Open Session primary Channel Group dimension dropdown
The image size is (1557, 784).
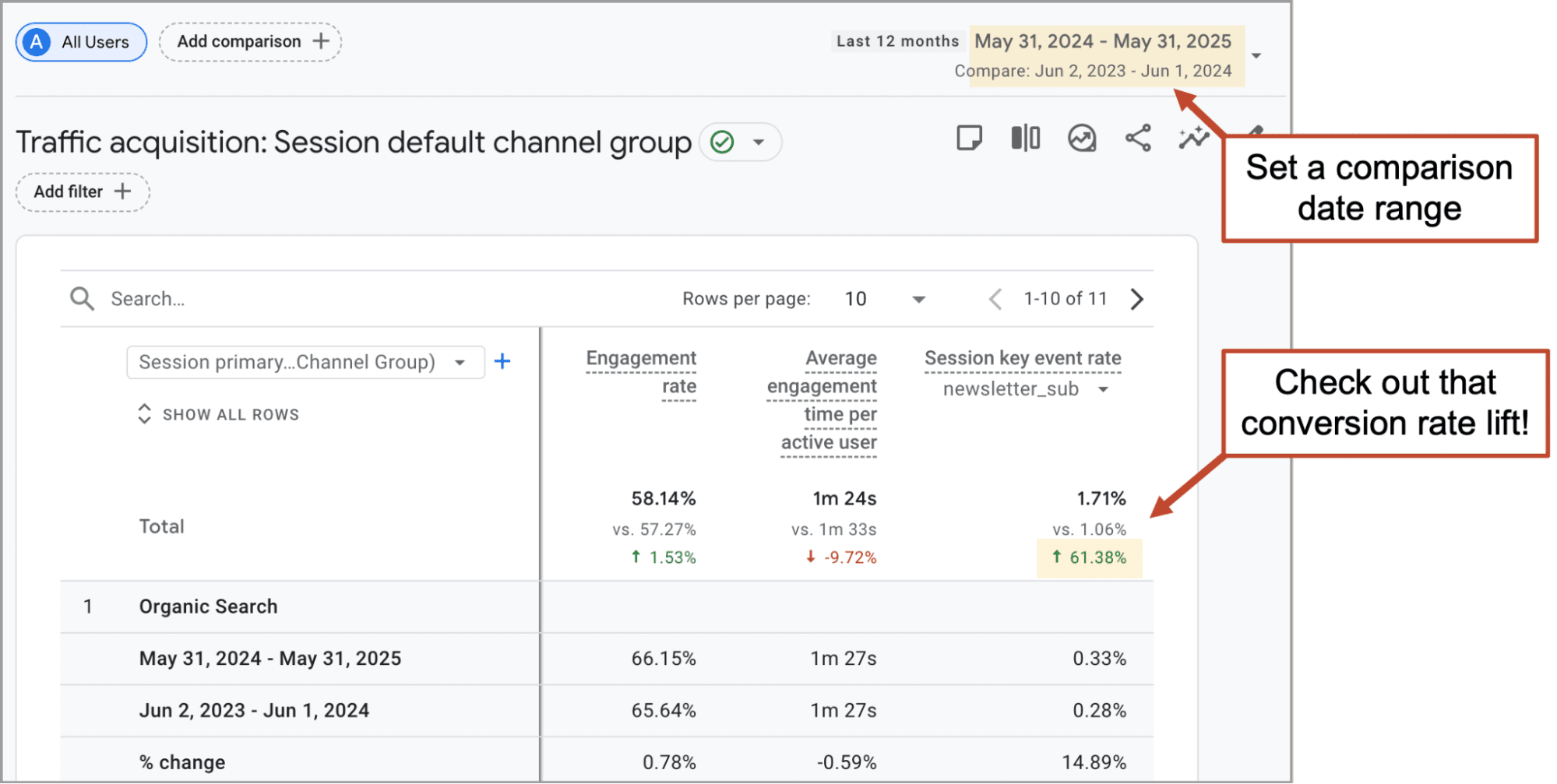tap(305, 363)
